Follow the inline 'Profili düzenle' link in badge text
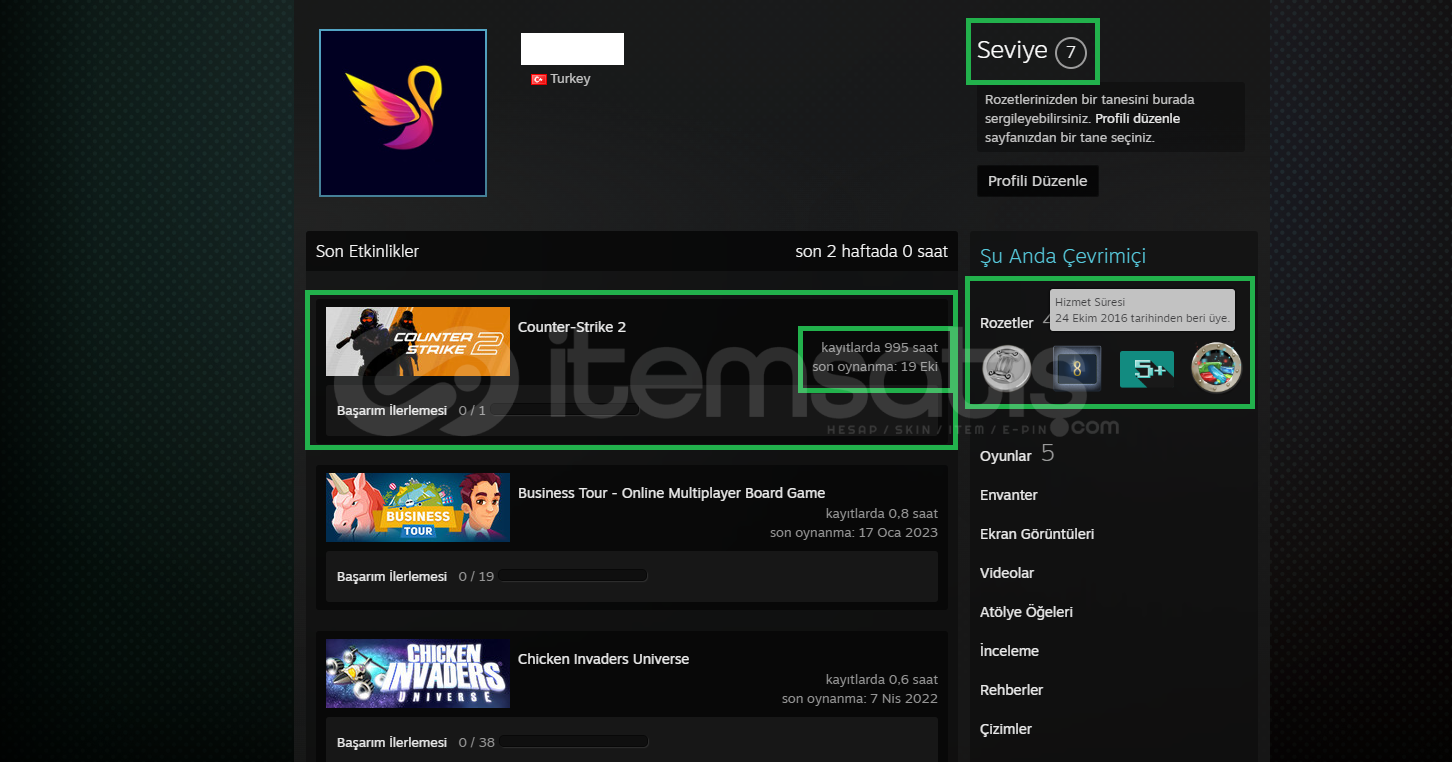Viewport: 1452px width, 762px height. pos(1137,118)
